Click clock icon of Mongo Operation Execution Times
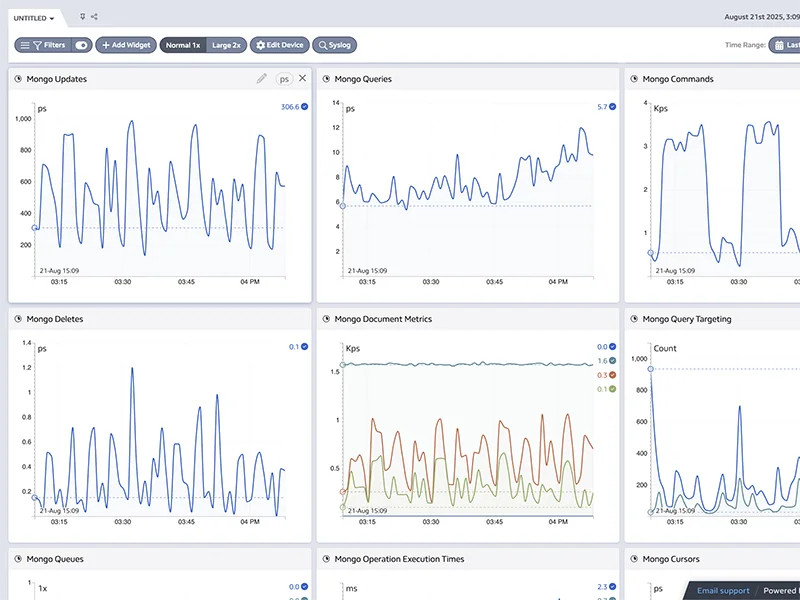The height and width of the screenshot is (600, 800). (326, 559)
